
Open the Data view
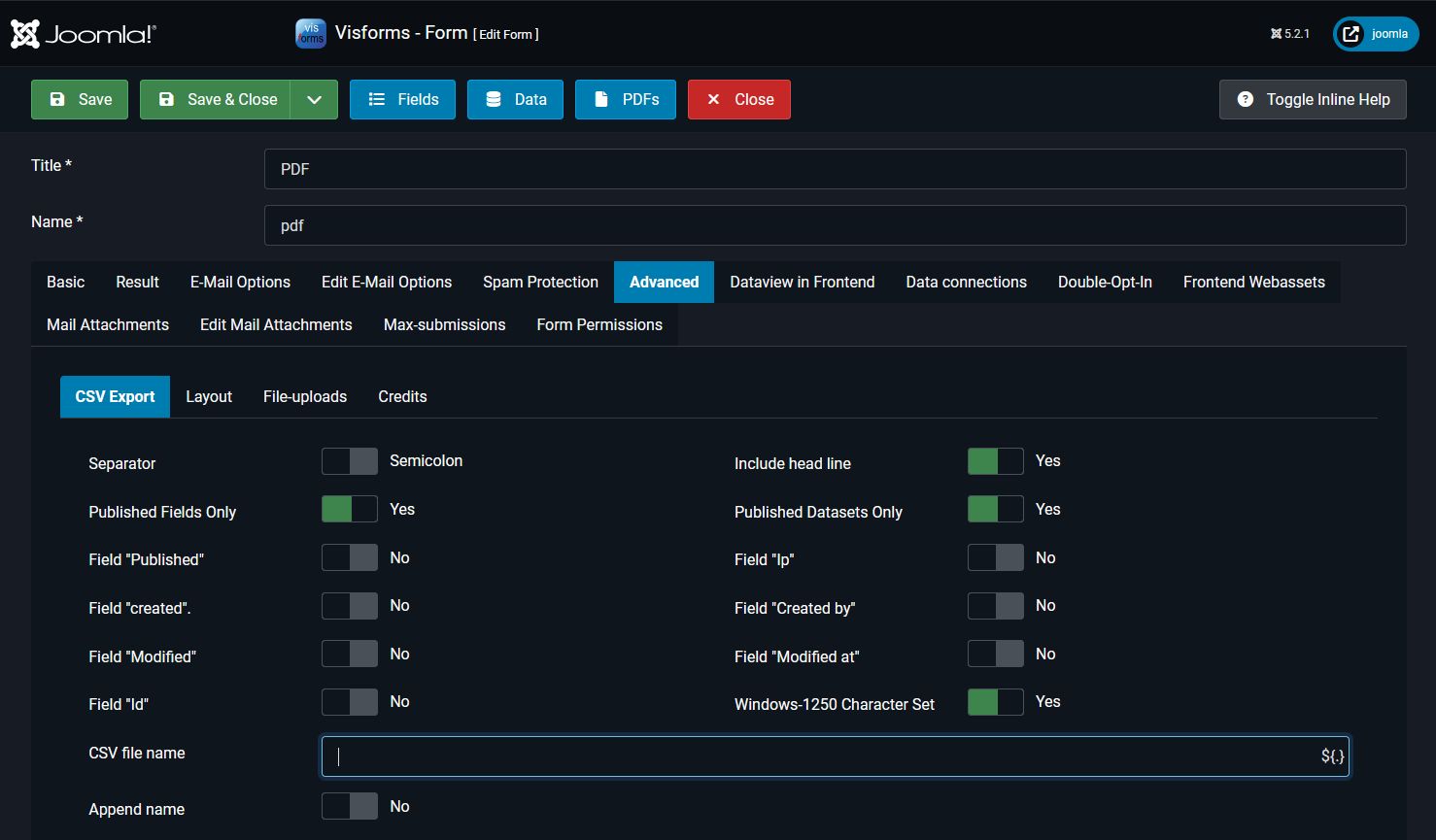pos(515,99)
